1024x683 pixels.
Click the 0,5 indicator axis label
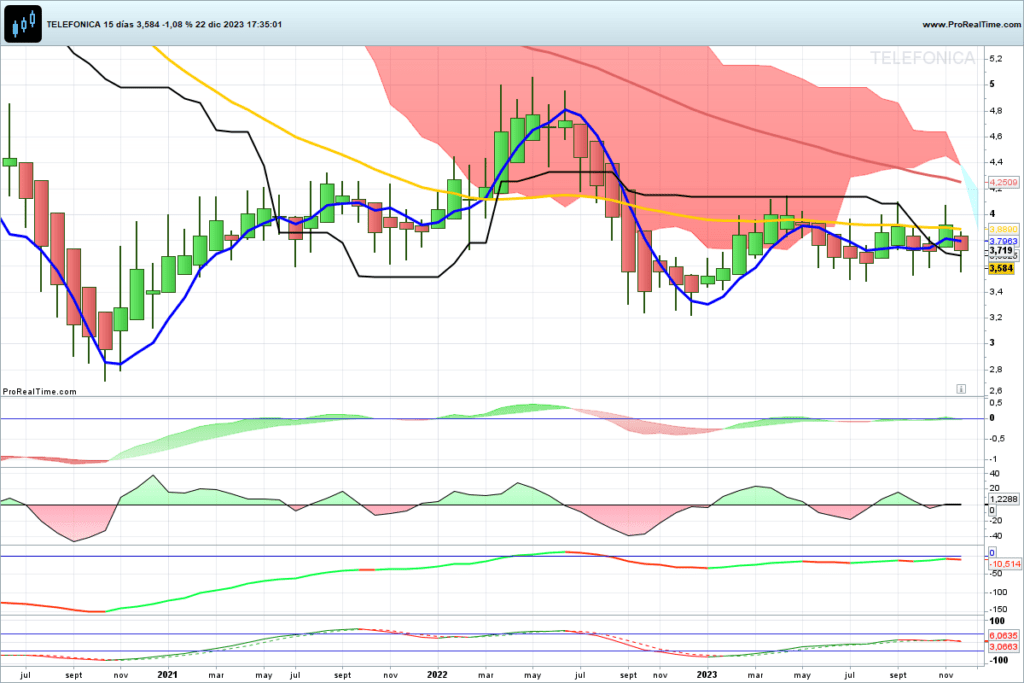pos(996,403)
